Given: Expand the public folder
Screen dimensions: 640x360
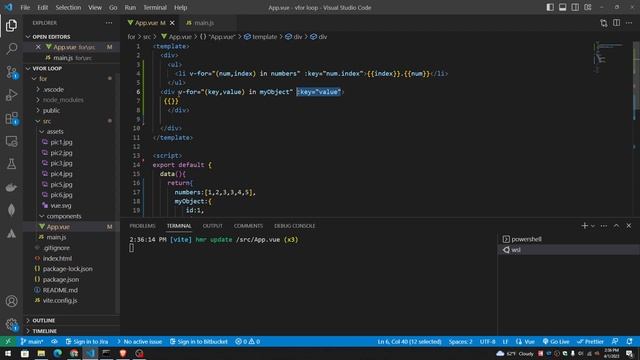Looking at the screenshot, I should point(51,111).
